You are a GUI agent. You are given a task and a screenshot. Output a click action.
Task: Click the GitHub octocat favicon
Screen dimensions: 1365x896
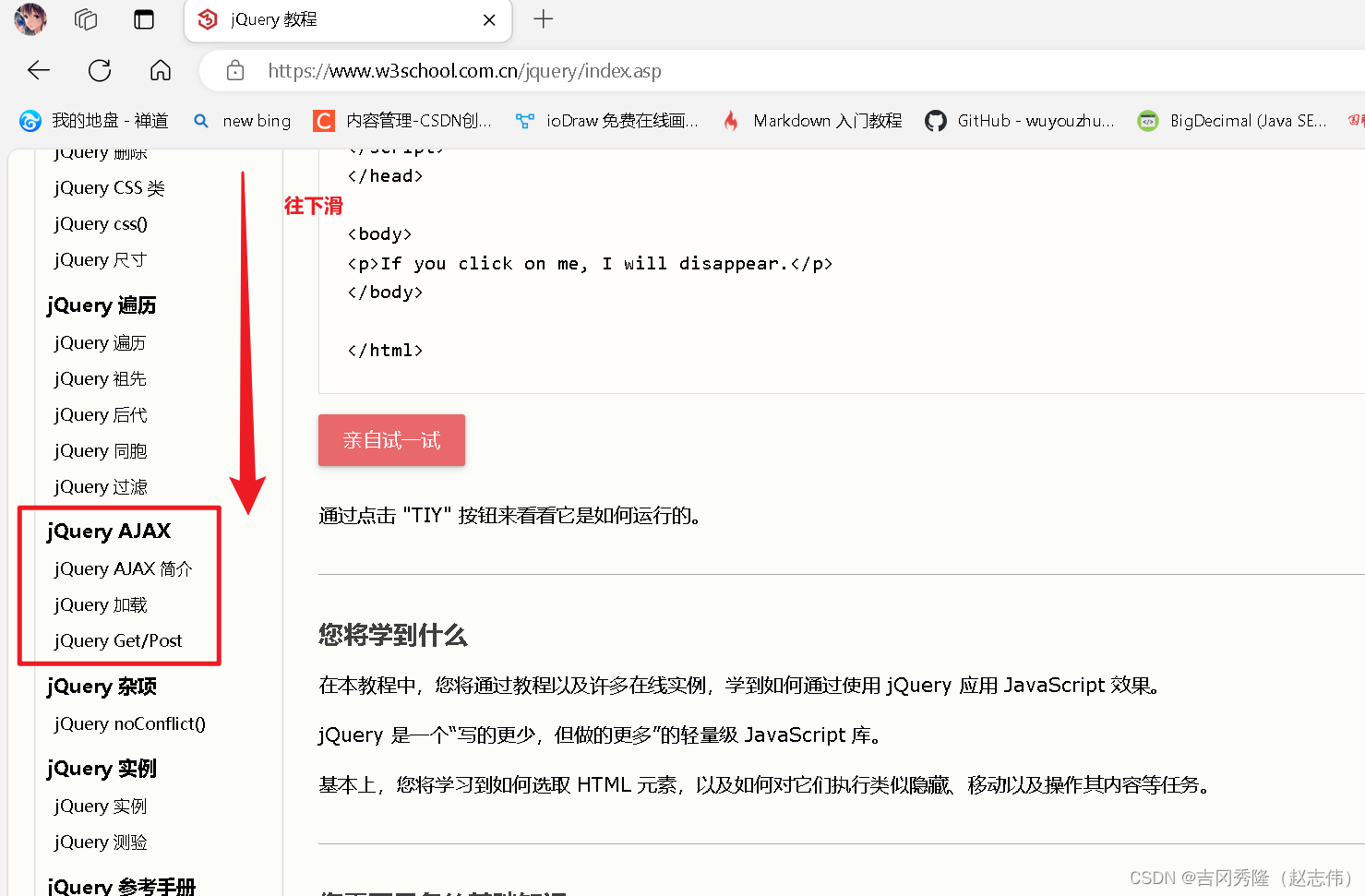click(x=936, y=121)
